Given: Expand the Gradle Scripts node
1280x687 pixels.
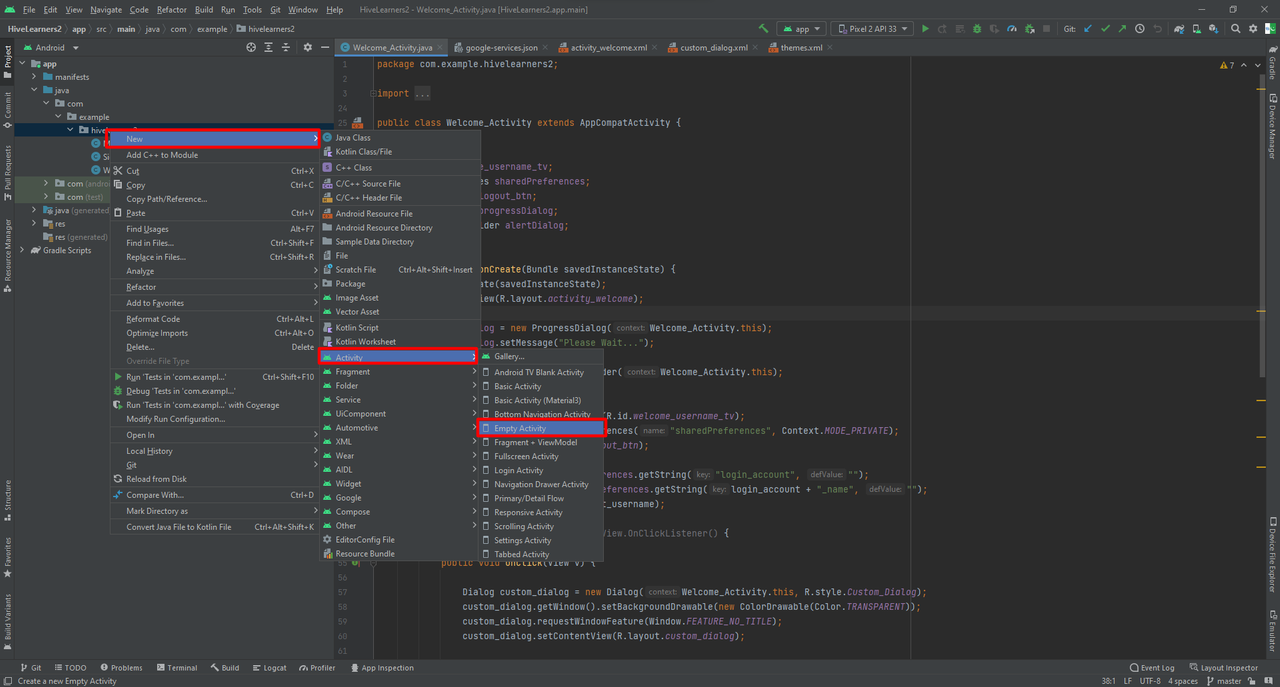Looking at the screenshot, I should [x=22, y=250].
